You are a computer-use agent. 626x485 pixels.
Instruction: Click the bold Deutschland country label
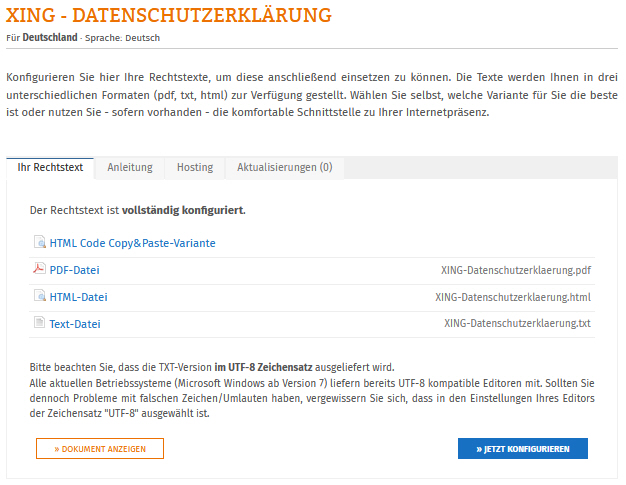point(50,38)
